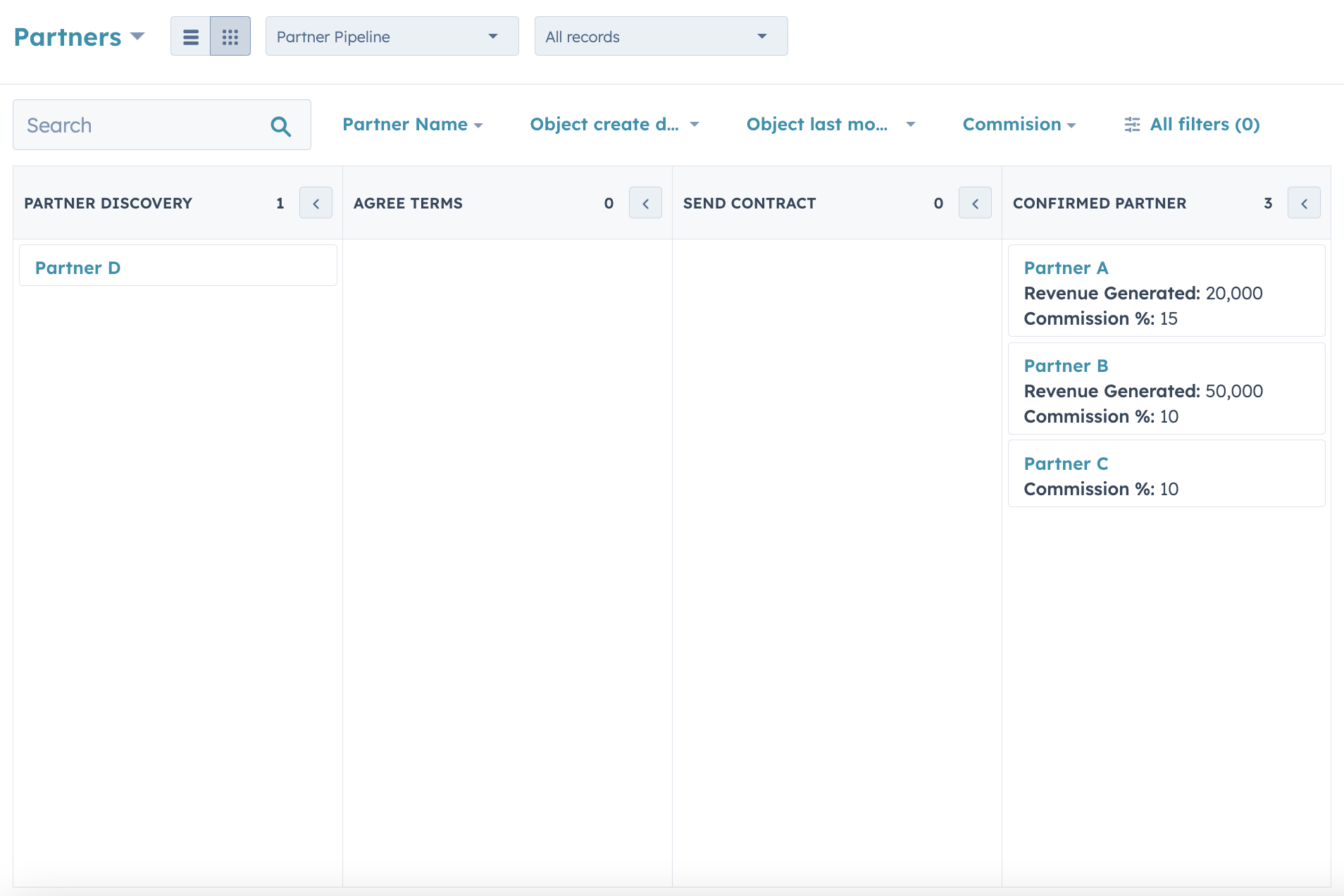The height and width of the screenshot is (896, 1344).
Task: Open the Partner A record
Action: (1066, 268)
